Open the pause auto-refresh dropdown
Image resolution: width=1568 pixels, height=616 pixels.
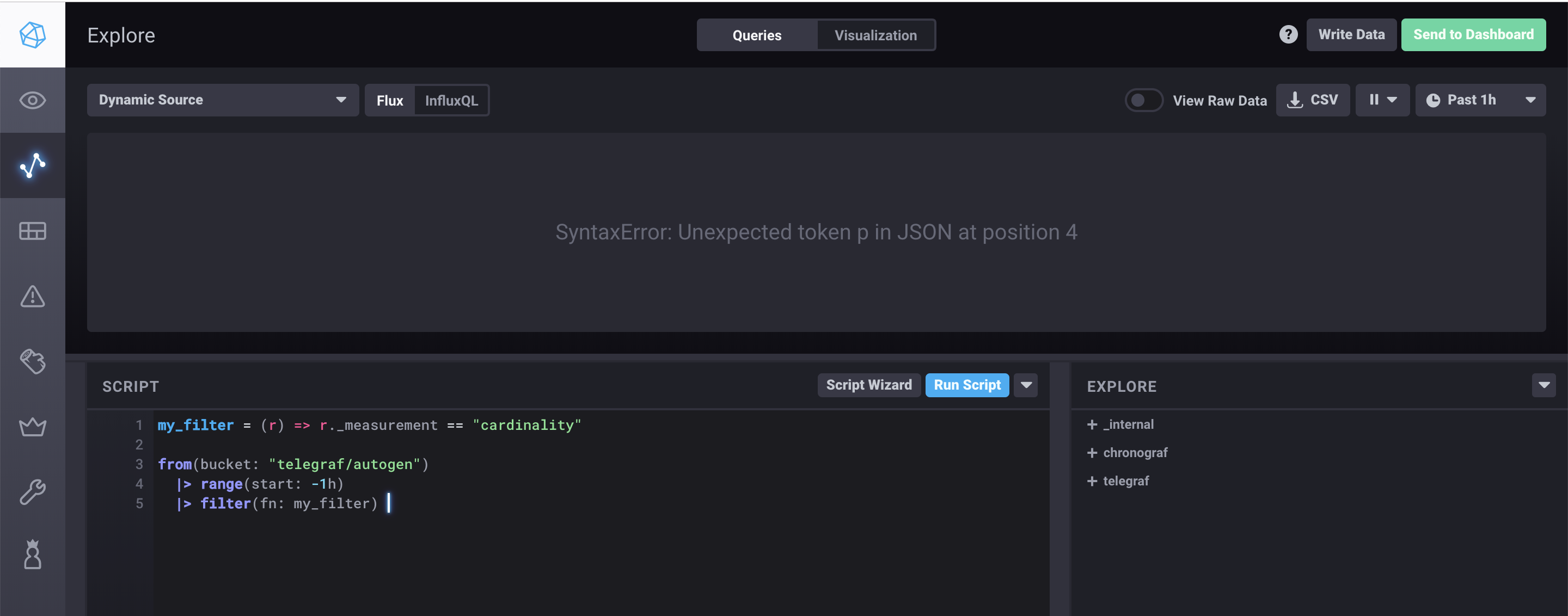(x=1382, y=100)
